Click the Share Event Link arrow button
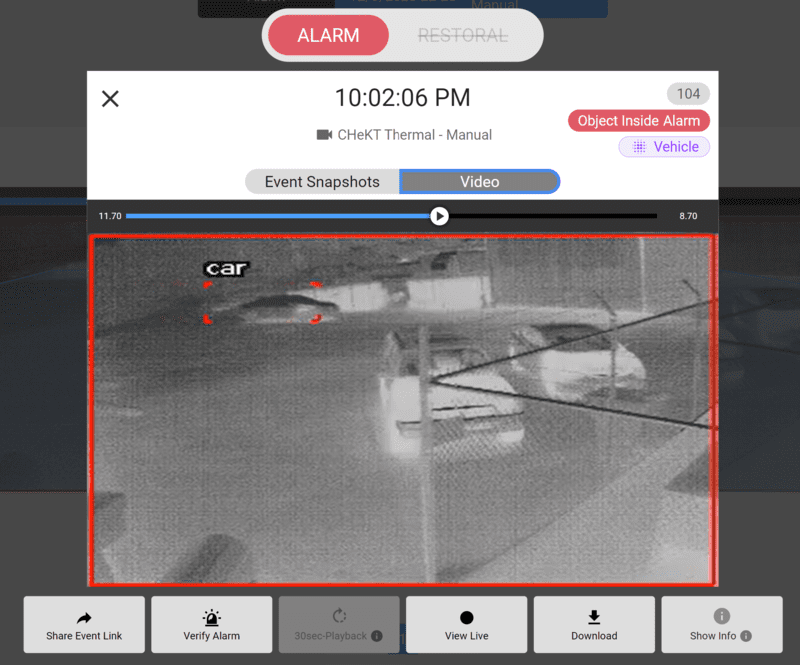 [x=84, y=625]
